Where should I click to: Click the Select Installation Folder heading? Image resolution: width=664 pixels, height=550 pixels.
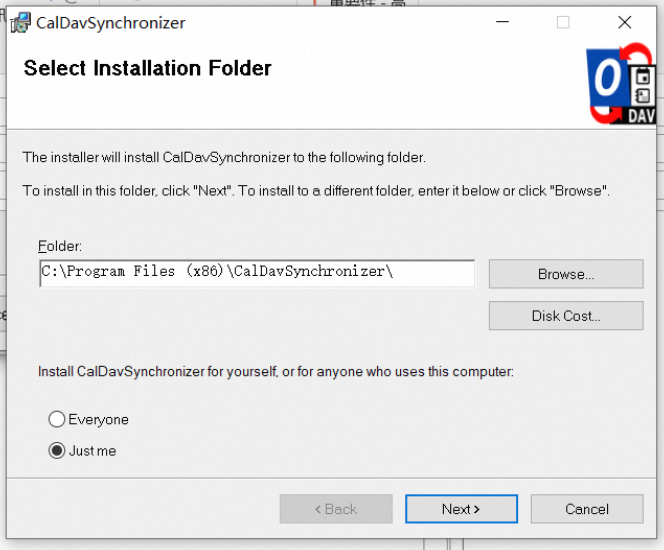148,68
